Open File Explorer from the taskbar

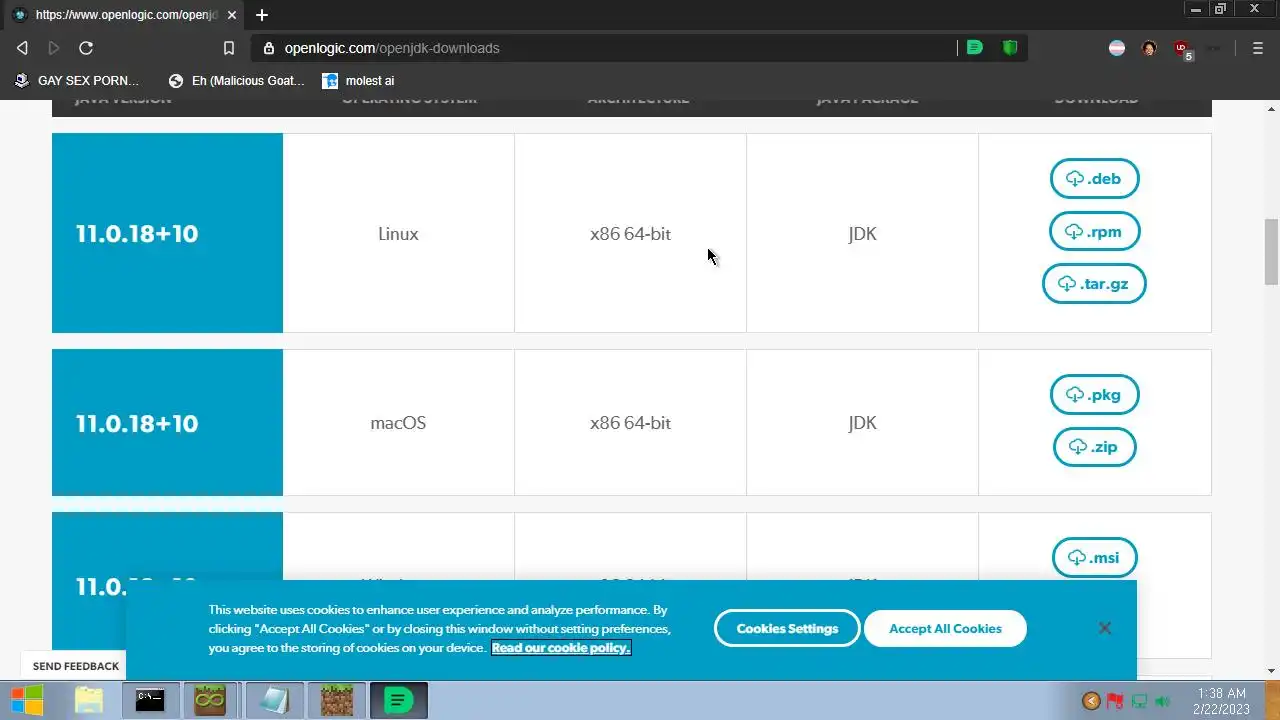click(89, 700)
